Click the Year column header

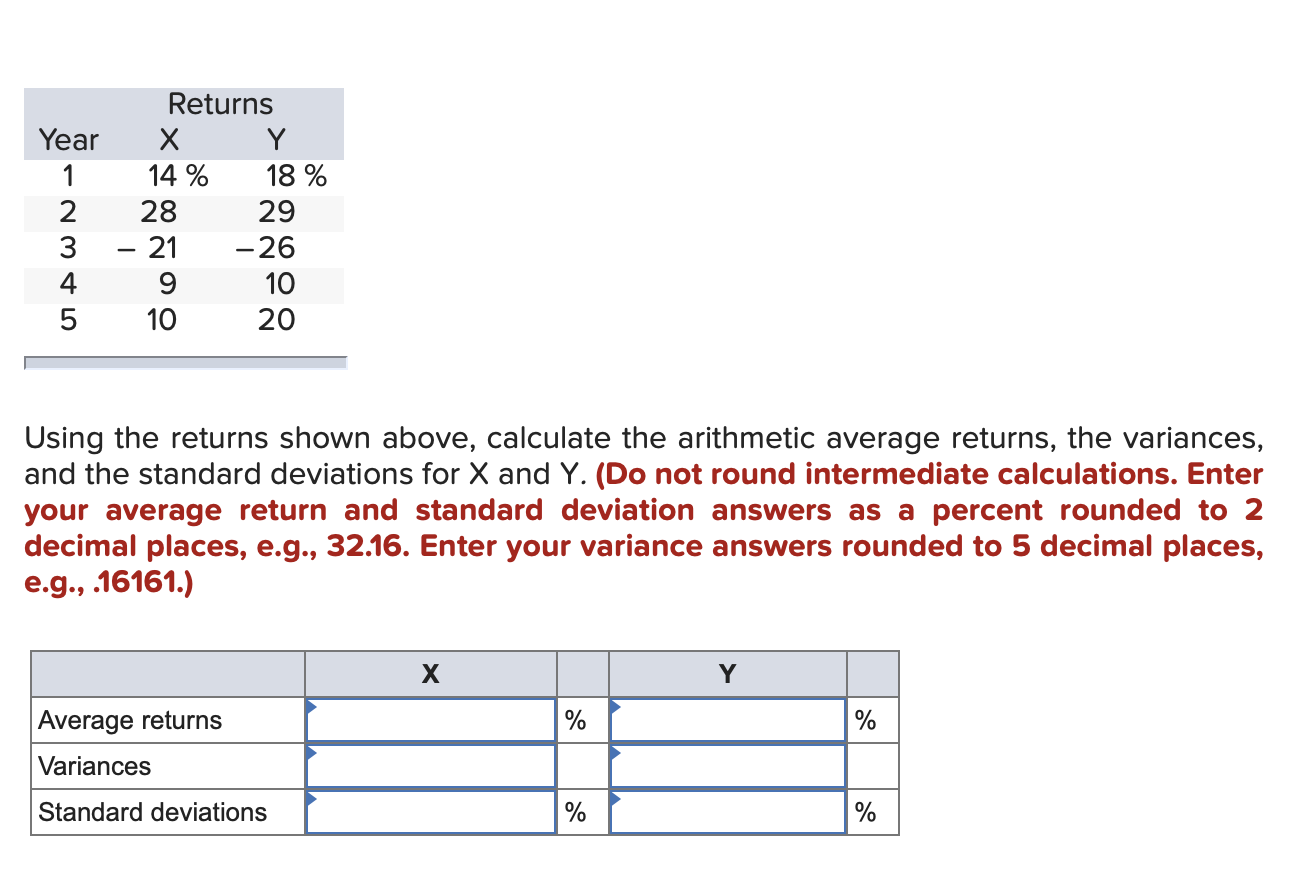tap(68, 140)
